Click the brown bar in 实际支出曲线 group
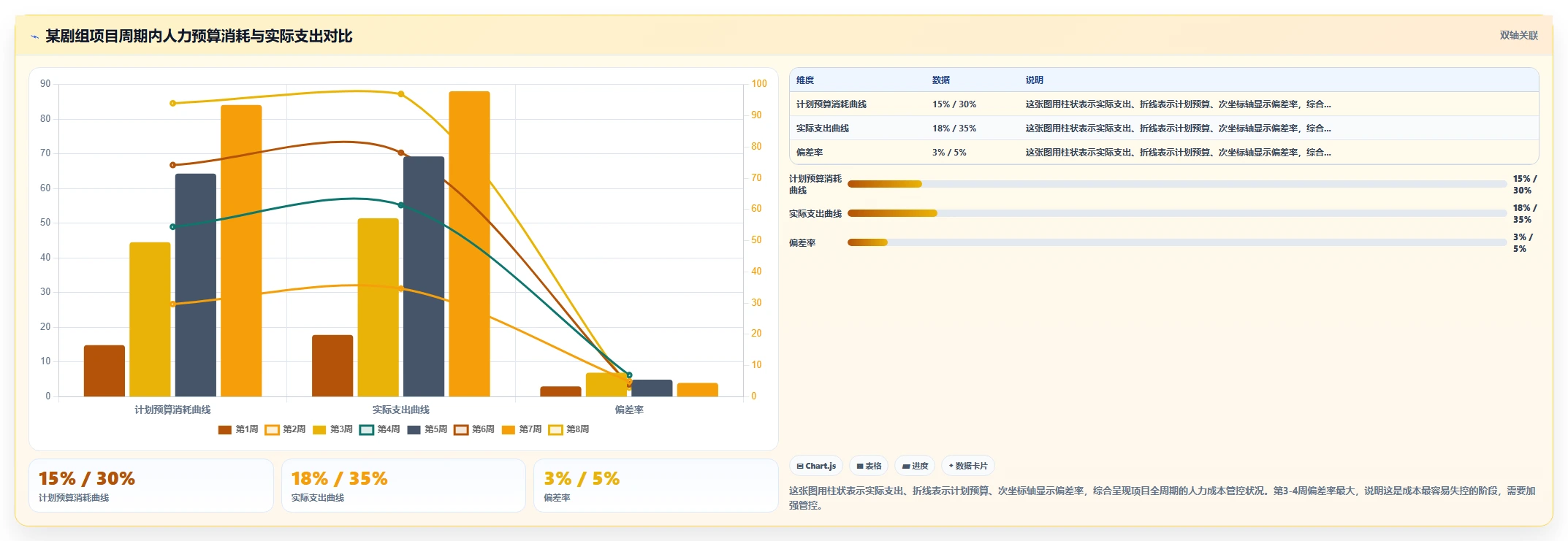Screen dimensions: 1568x541 click(x=332, y=366)
